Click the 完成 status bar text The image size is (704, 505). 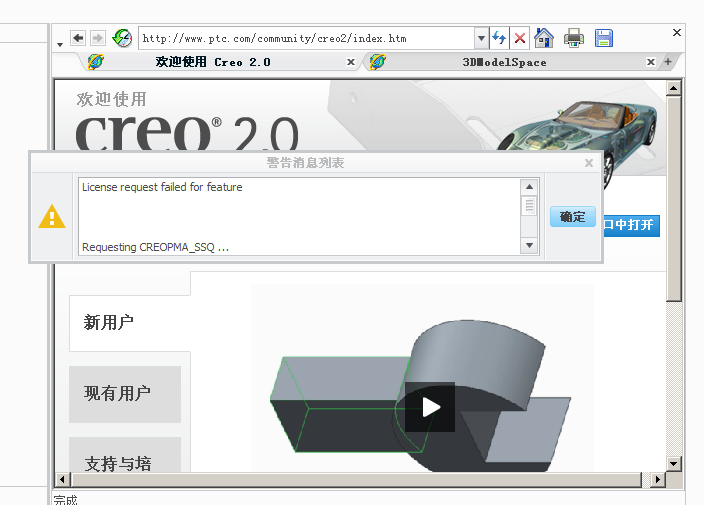66,500
